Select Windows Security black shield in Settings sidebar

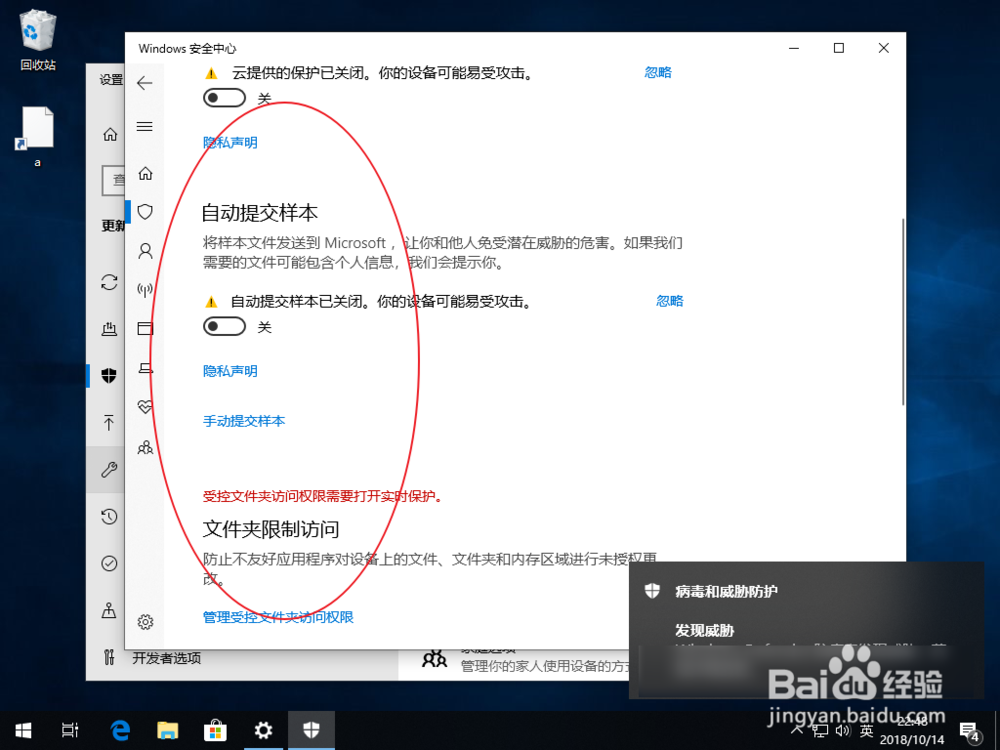[x=109, y=376]
